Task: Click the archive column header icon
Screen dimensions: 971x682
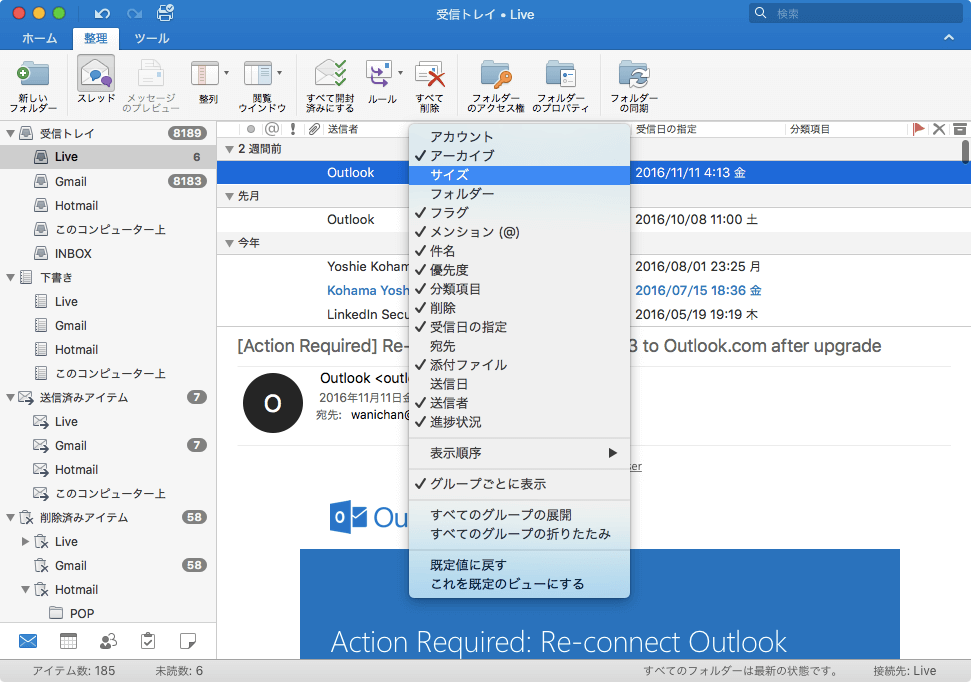Action: (960, 129)
